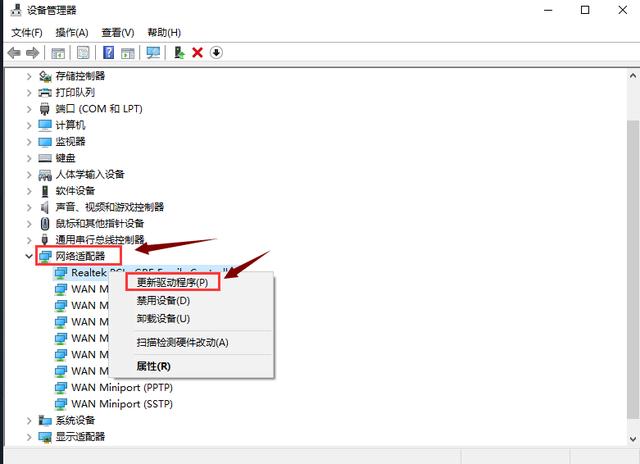Click the down-arrow disable device icon
This screenshot has height=464, width=640.
(x=216, y=53)
